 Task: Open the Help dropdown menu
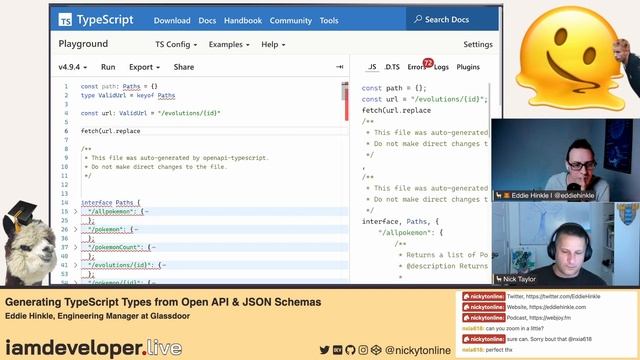point(273,44)
